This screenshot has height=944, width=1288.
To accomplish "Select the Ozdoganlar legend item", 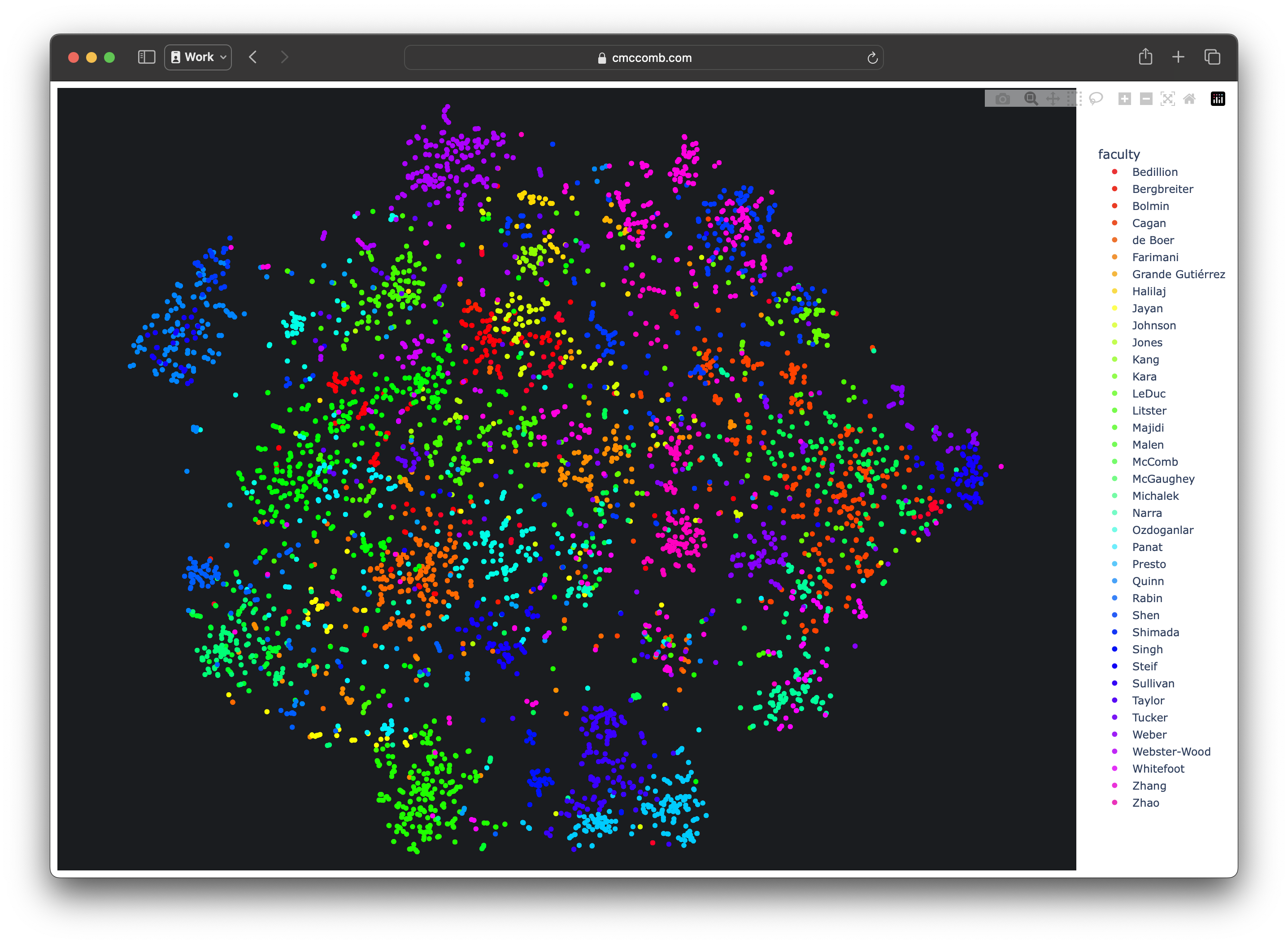I will point(1163,530).
